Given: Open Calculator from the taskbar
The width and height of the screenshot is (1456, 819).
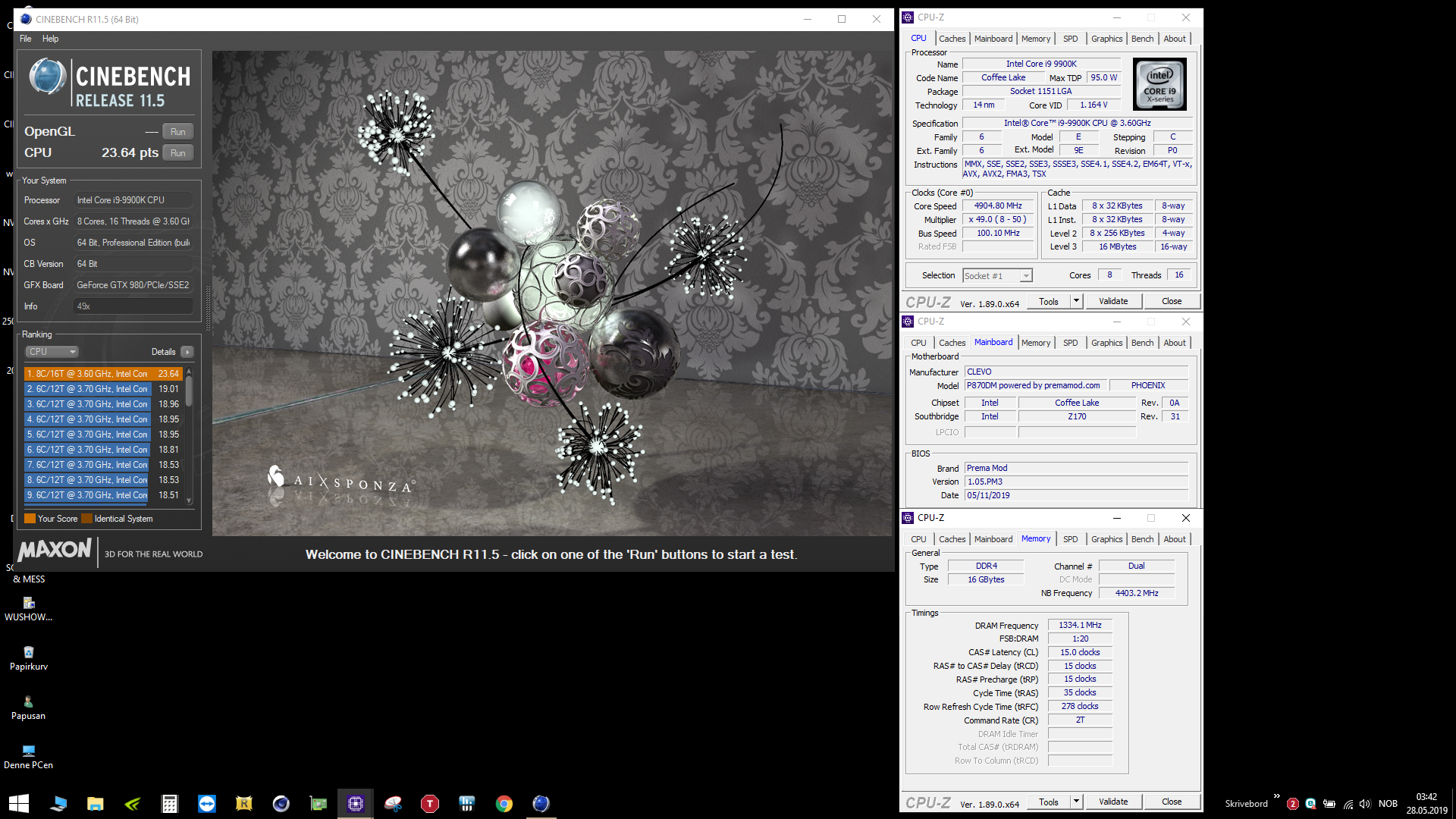Looking at the screenshot, I should (170, 803).
